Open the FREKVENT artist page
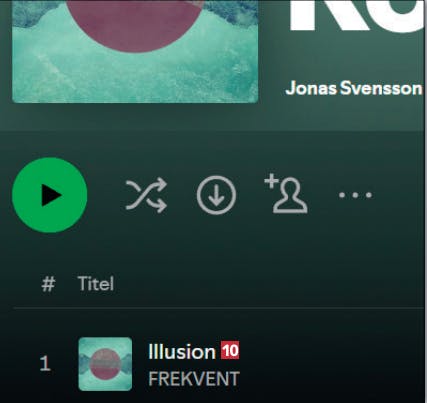The width and height of the screenshot is (427, 403). click(194, 379)
